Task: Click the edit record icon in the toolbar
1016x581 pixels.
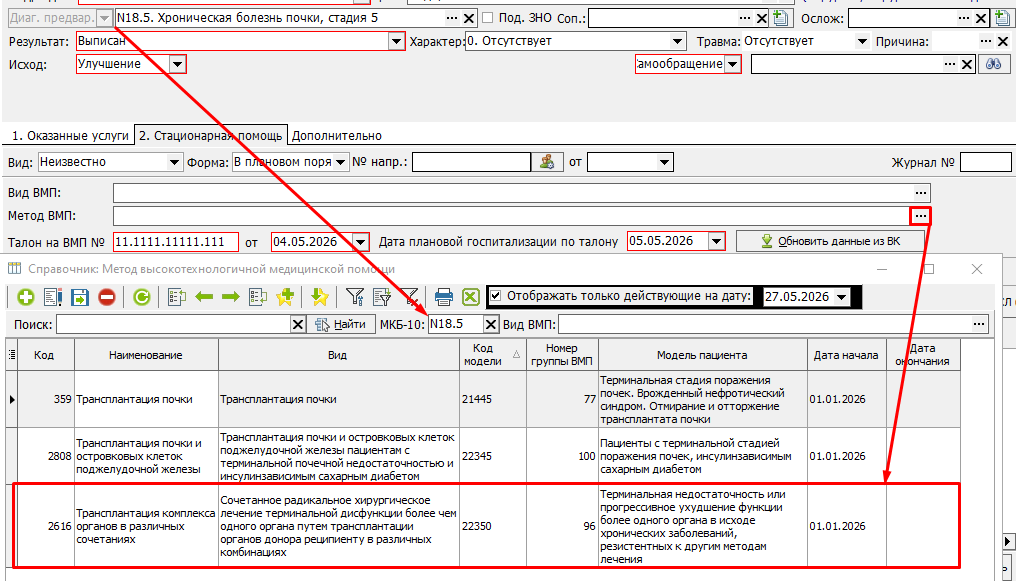Action: pyautogui.click(x=52, y=297)
